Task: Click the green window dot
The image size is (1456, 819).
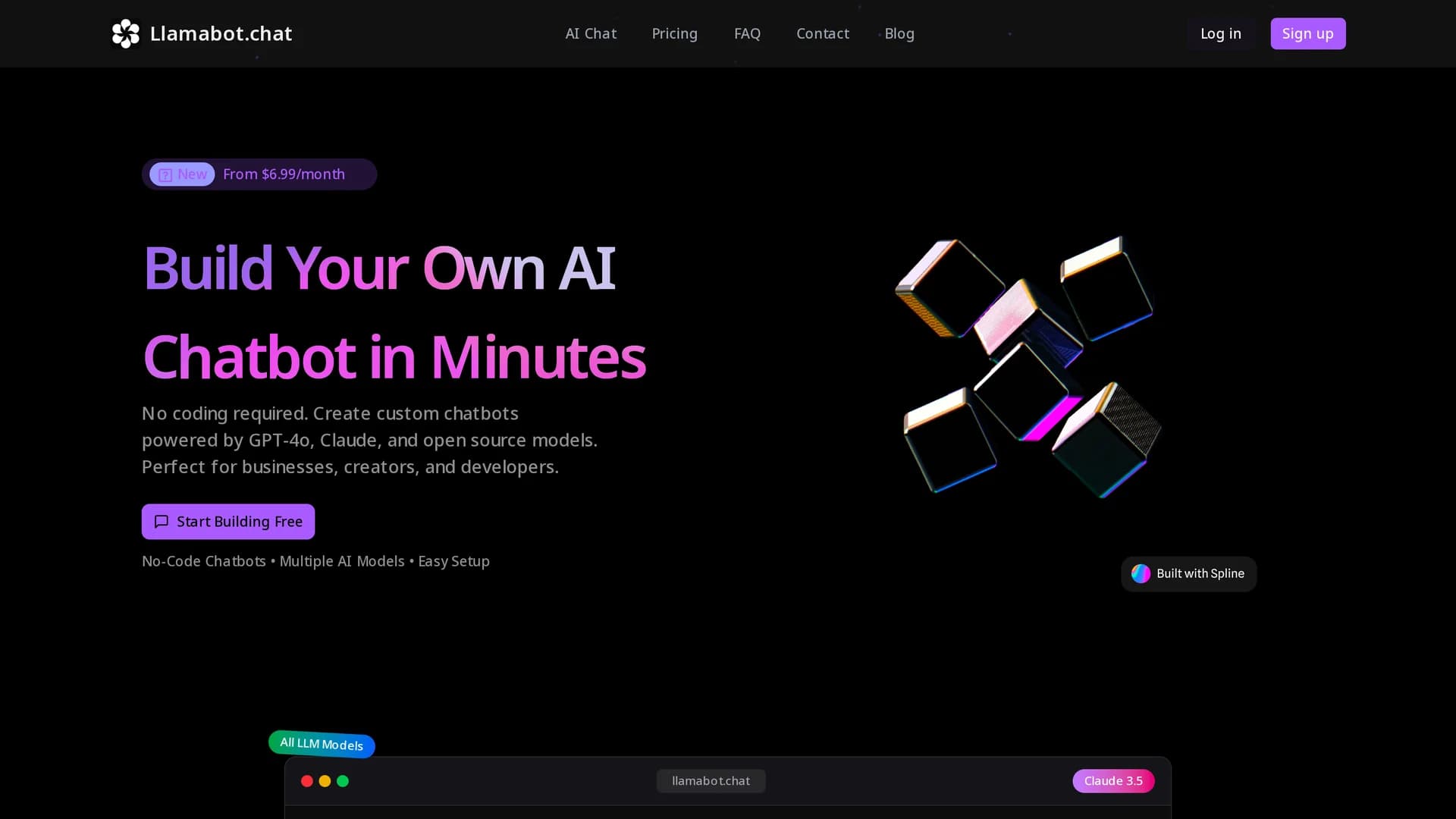Action: 343,781
